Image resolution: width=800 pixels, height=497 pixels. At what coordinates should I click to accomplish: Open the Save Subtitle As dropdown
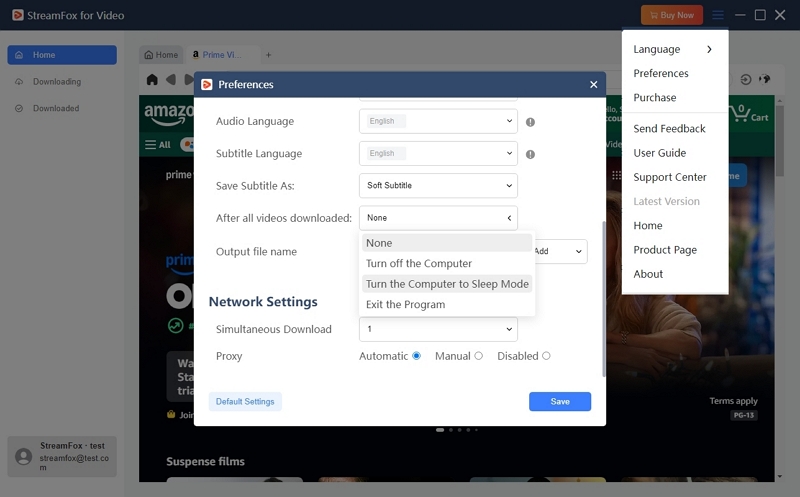click(438, 185)
